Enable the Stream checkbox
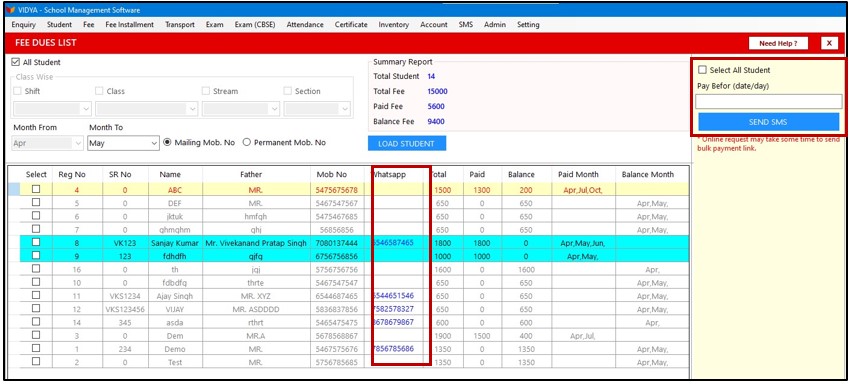 click(206, 91)
